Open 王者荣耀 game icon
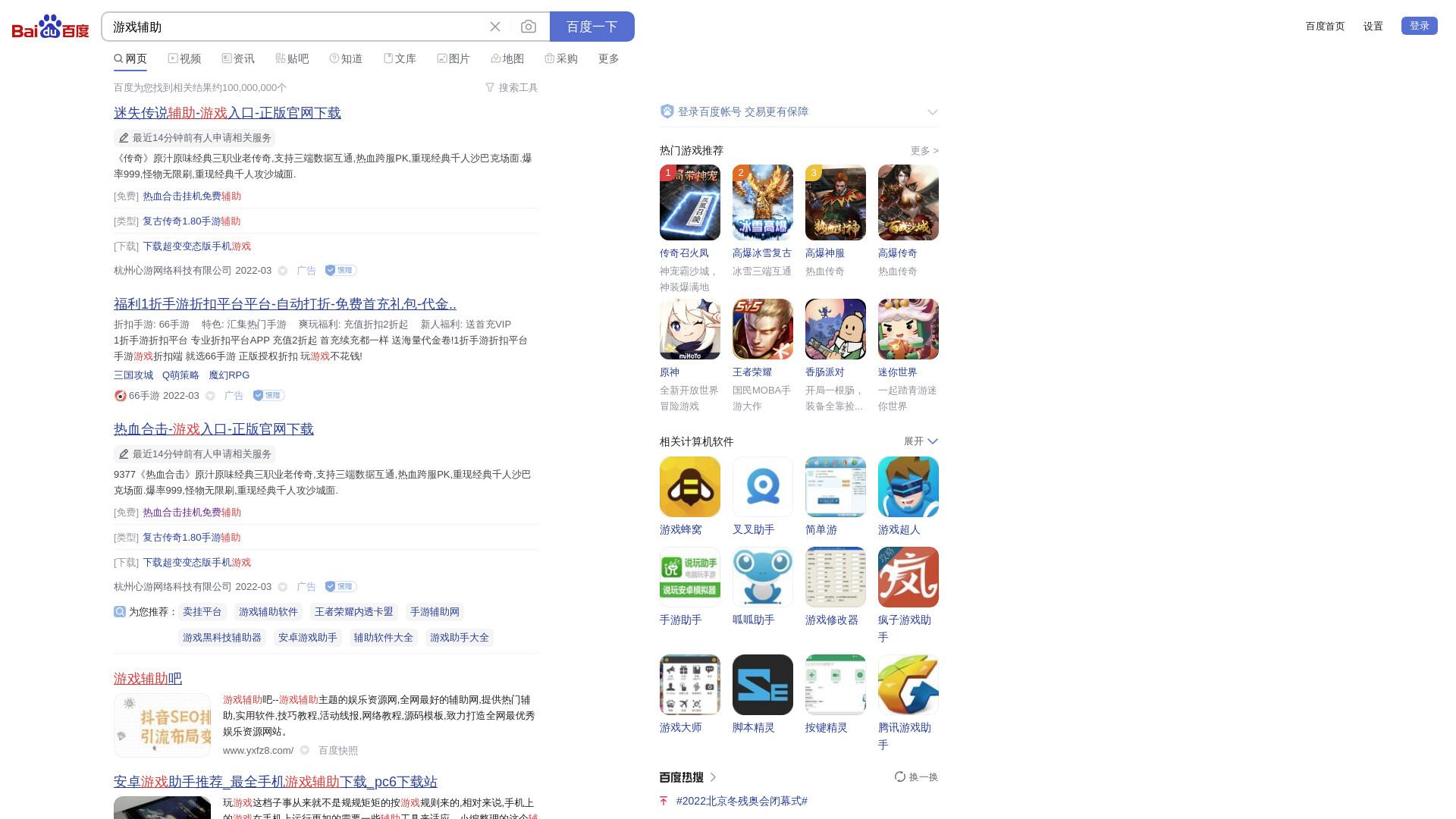The height and width of the screenshot is (819, 1456). pyautogui.click(x=763, y=329)
